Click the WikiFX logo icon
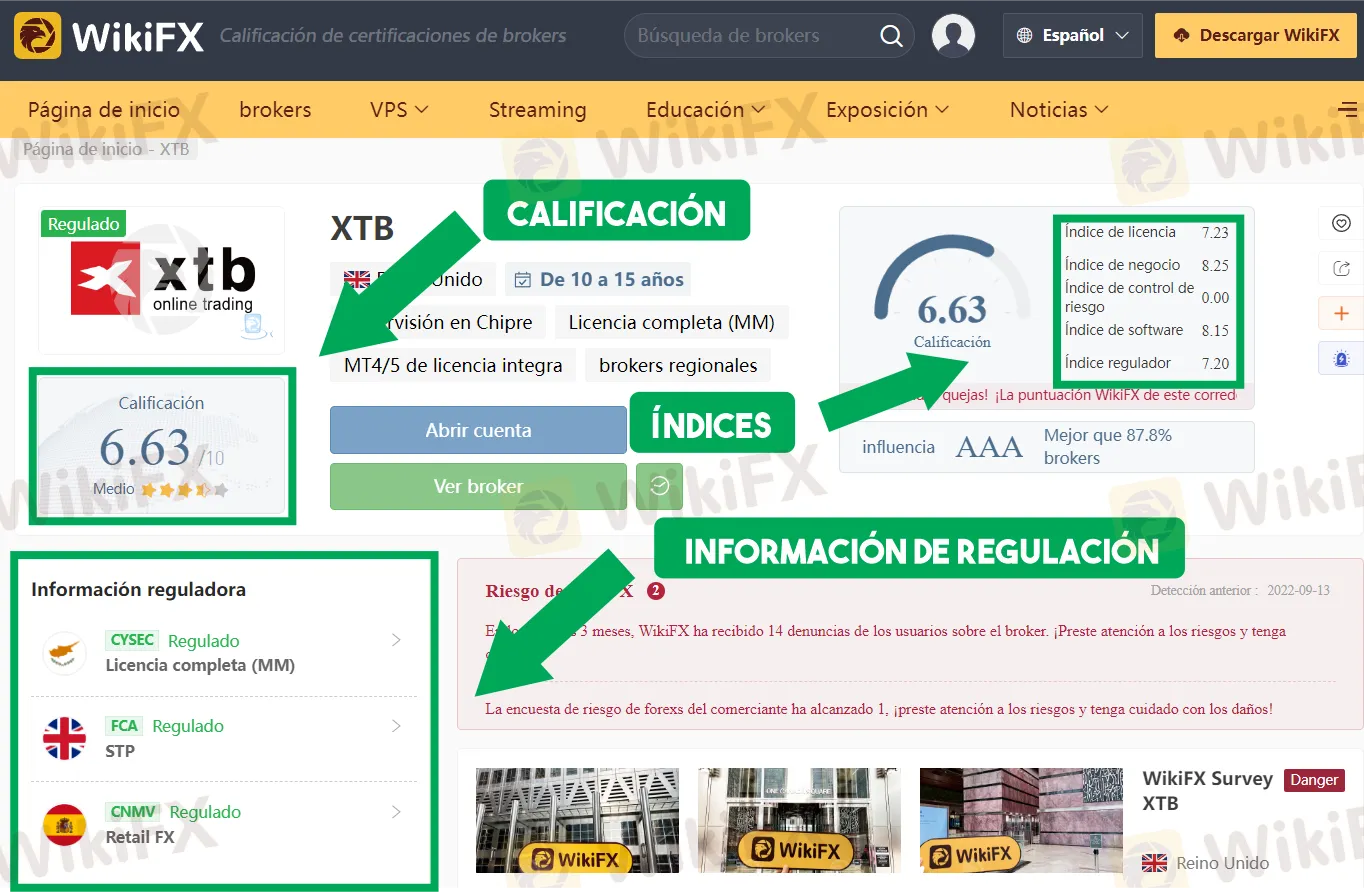This screenshot has width=1364, height=892. 37,36
